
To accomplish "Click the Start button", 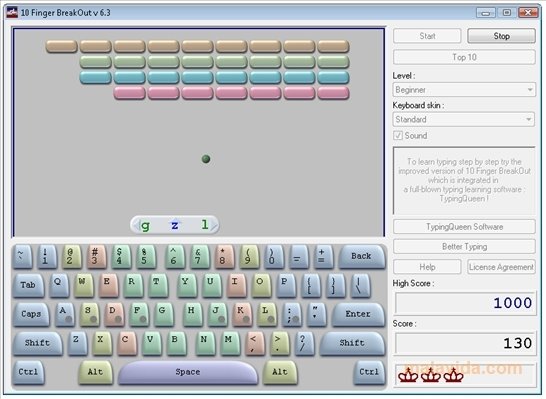I will click(x=427, y=36).
